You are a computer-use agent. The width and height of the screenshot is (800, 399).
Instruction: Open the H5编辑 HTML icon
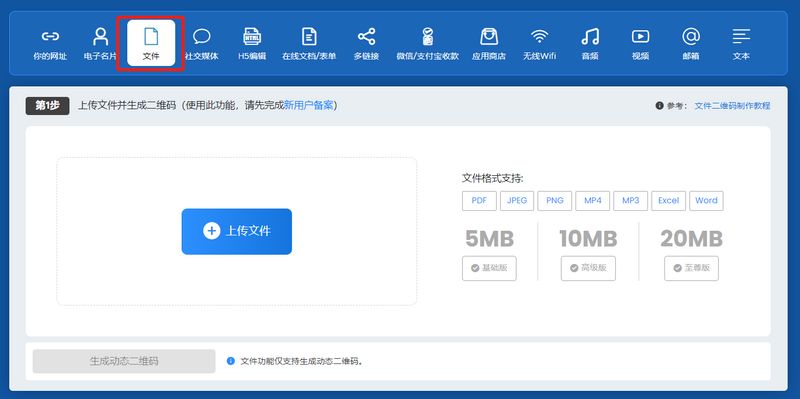click(x=252, y=36)
